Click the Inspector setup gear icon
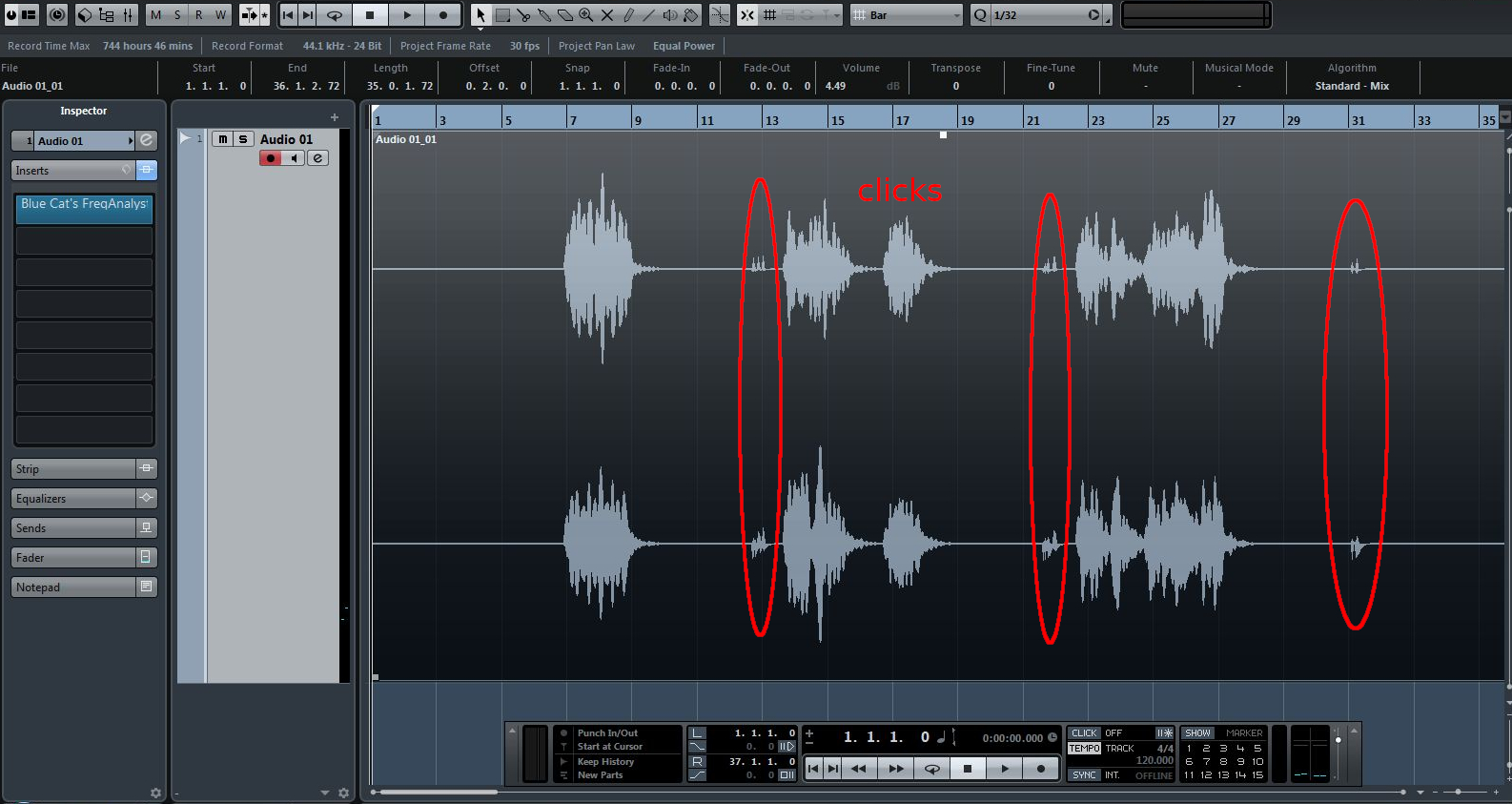This screenshot has height=804, width=1512. pyautogui.click(x=155, y=793)
